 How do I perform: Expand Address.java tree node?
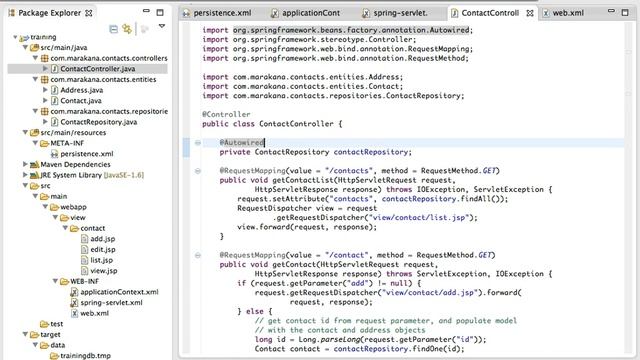45,90
